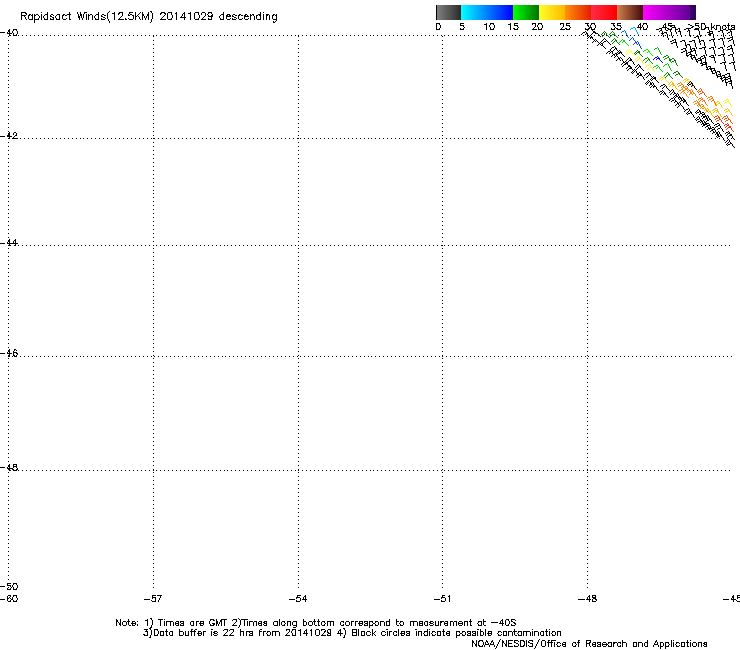This screenshot has width=740, height=650.
Task: Click the '-48' longitude label on bottom axis
Action: (587, 599)
